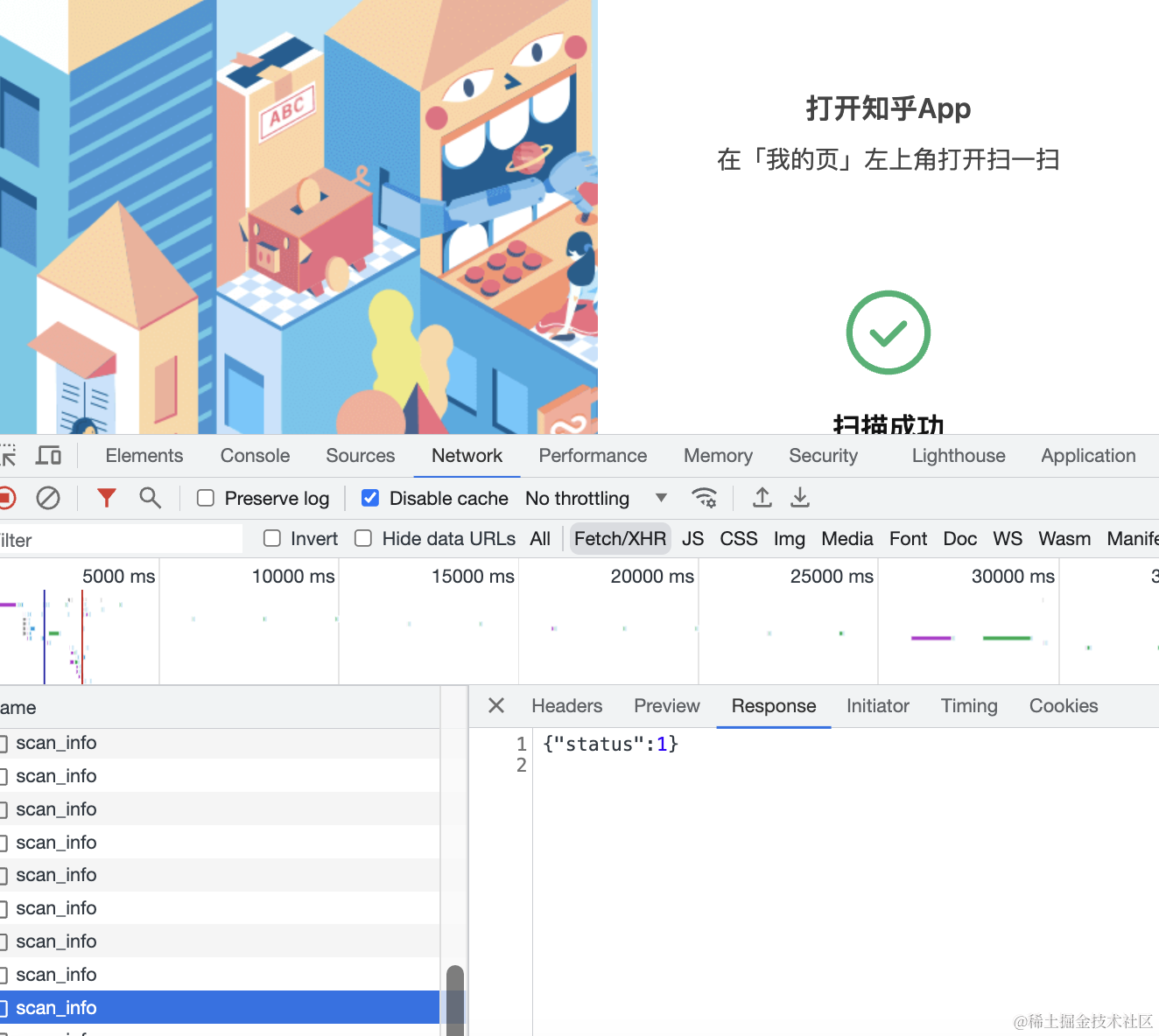Open the Headers tab
1159x1036 pixels.
566,706
